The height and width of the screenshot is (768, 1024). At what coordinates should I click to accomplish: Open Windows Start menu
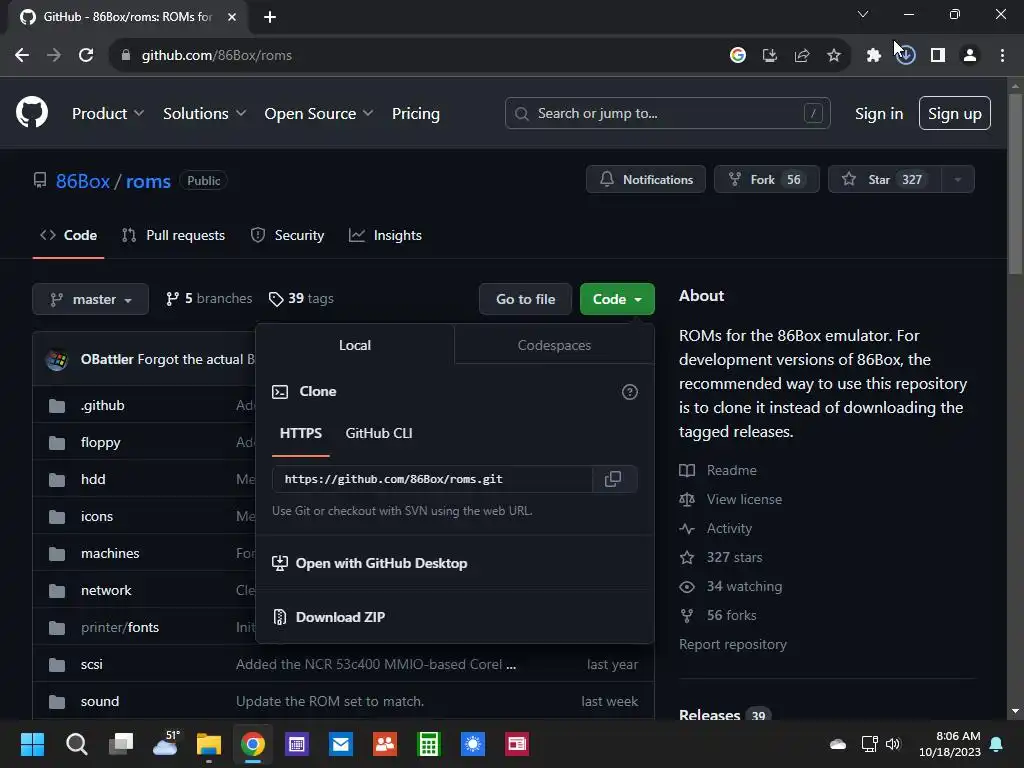[32, 744]
